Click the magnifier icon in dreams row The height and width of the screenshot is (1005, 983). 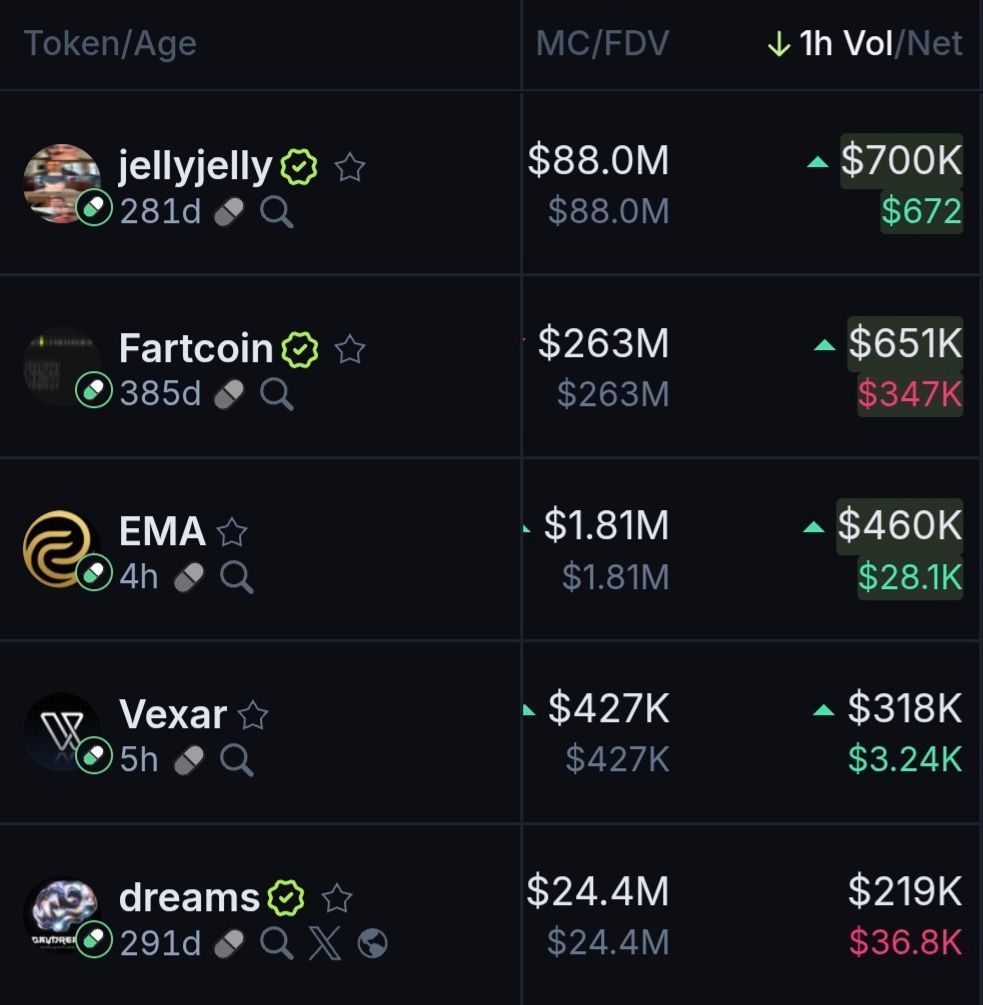tap(277, 943)
